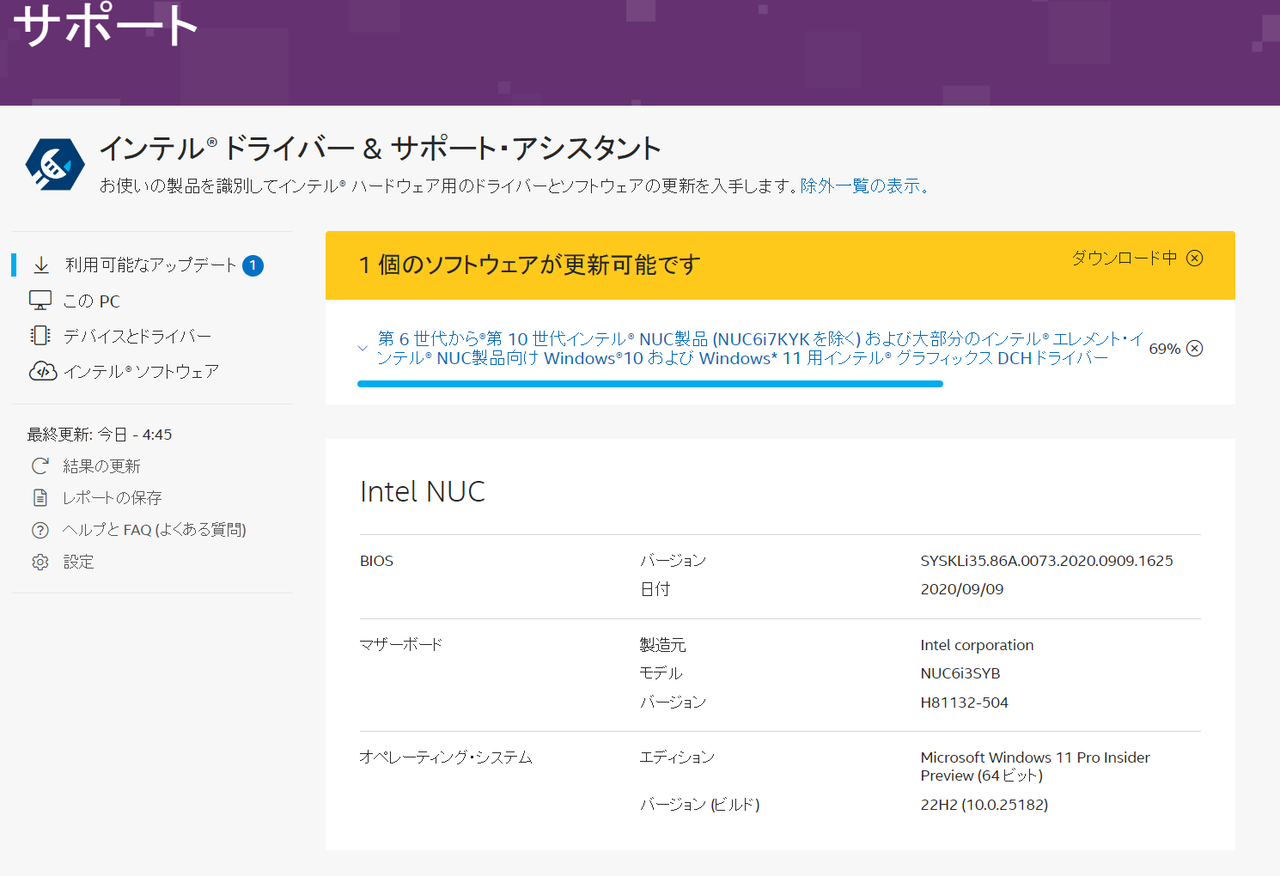
Task: Click the blue update count badge
Action: [253, 265]
